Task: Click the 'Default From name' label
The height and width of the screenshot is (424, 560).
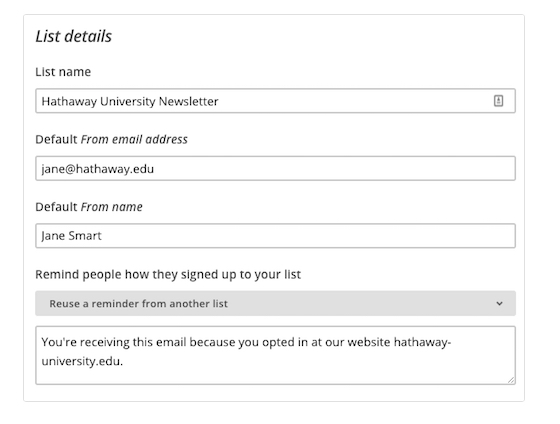Action: coord(89,207)
